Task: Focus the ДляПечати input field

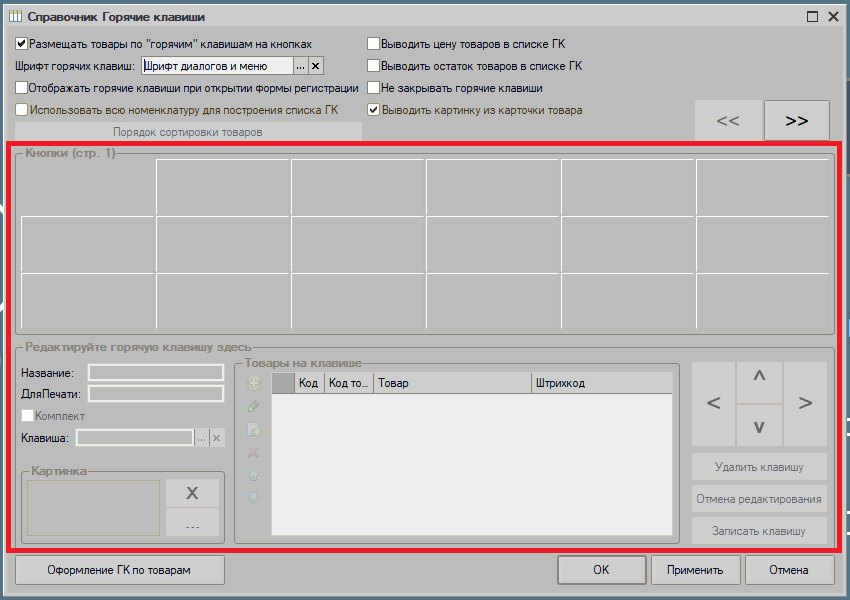Action: 156,394
